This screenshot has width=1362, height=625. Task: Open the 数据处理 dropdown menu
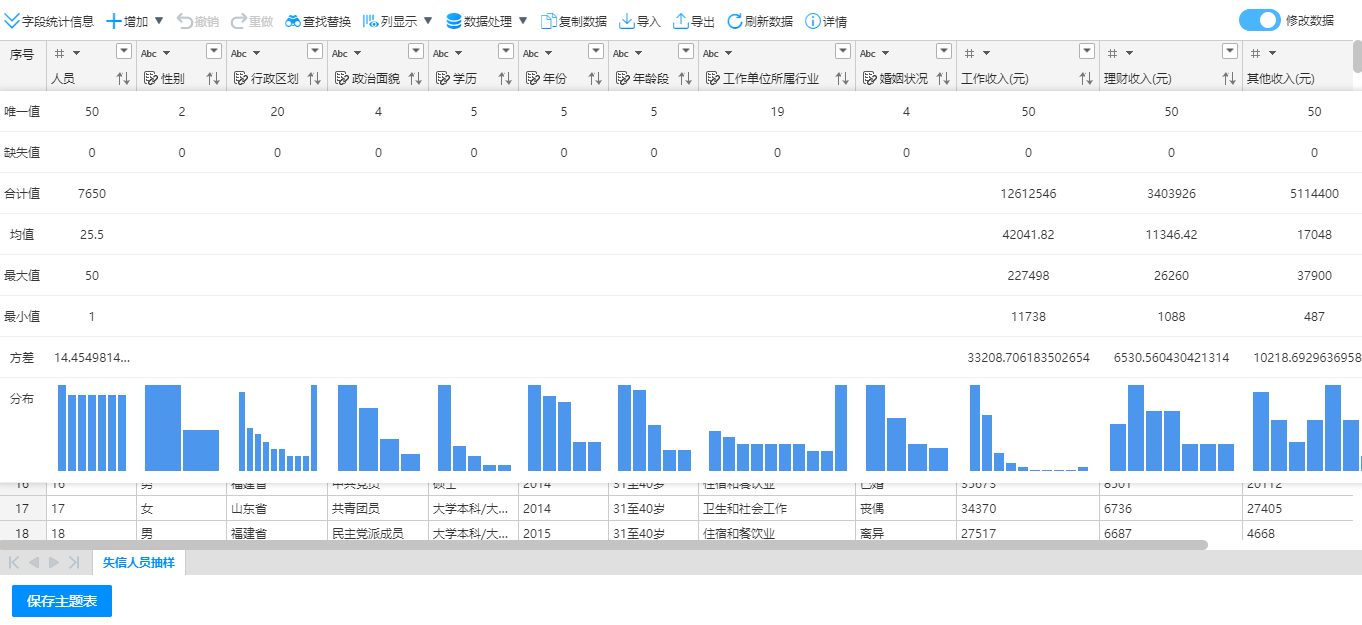pyautogui.click(x=523, y=21)
